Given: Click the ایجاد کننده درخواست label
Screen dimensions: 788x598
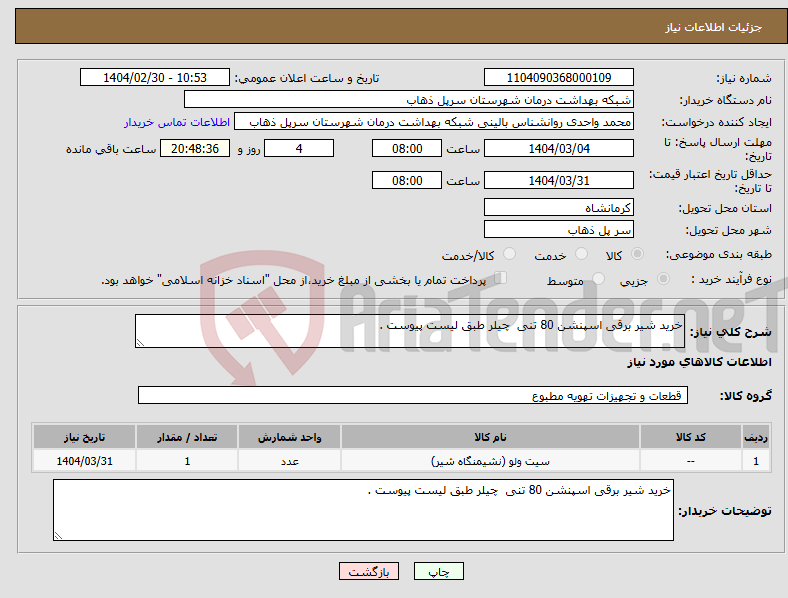Looking at the screenshot, I should point(717,122).
